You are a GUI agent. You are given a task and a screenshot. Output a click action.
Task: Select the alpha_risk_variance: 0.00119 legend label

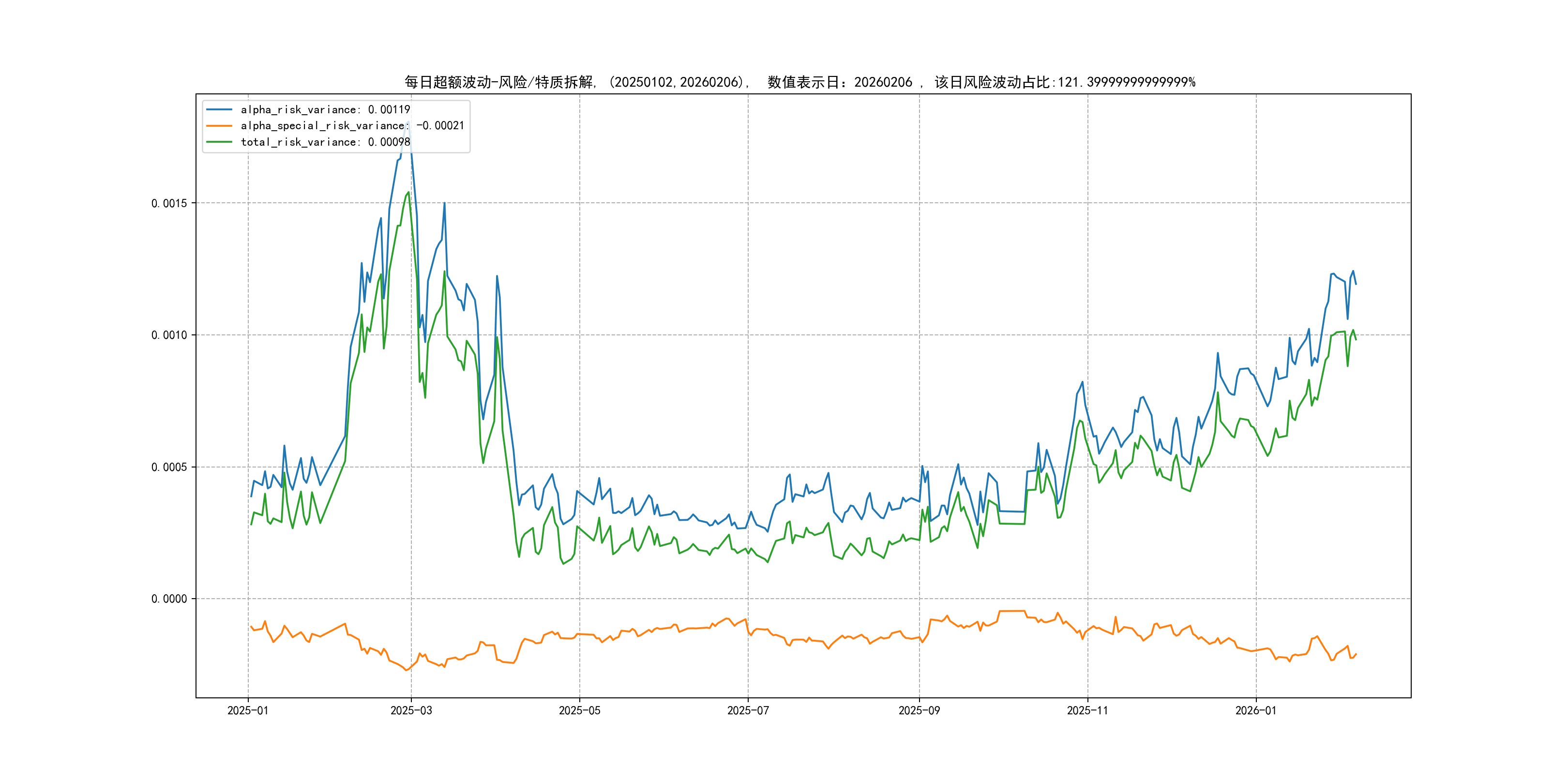[x=325, y=109]
